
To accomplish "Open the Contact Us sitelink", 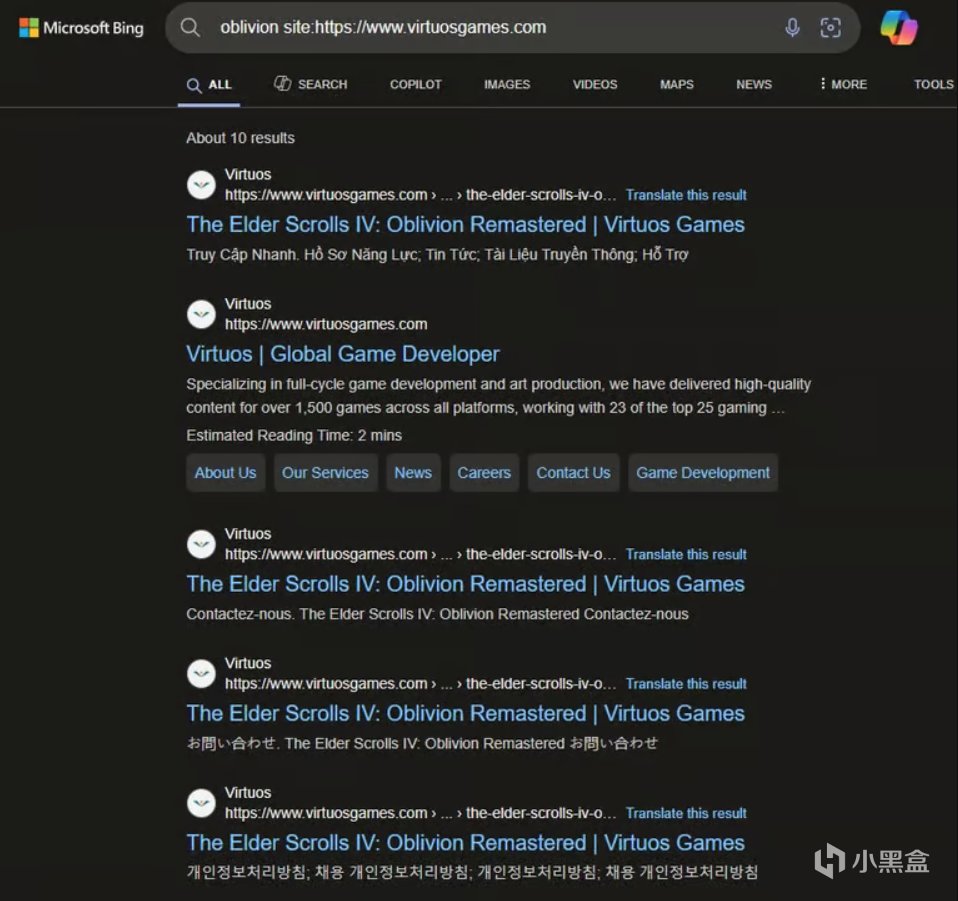I will click(573, 473).
